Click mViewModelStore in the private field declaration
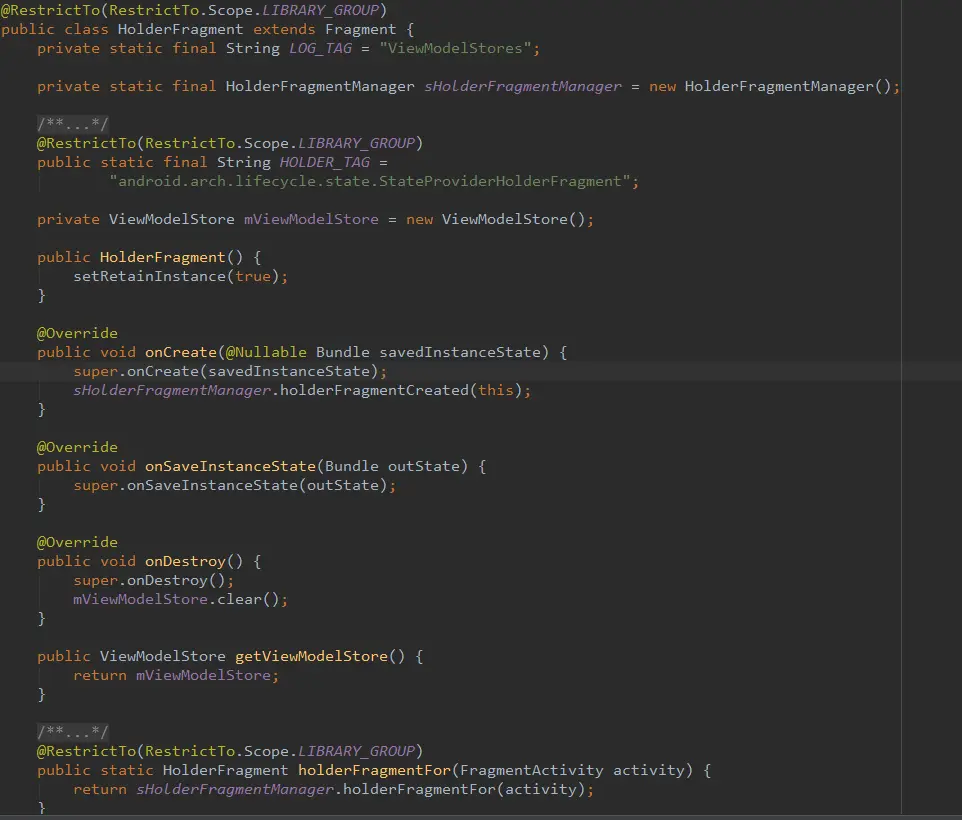This screenshot has height=820, width=962. pos(311,220)
